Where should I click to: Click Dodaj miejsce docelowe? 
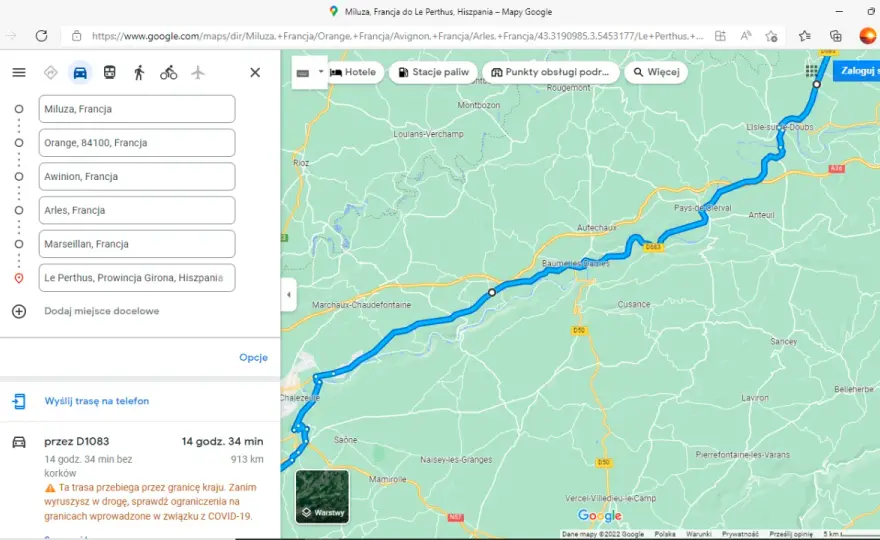pos(102,311)
